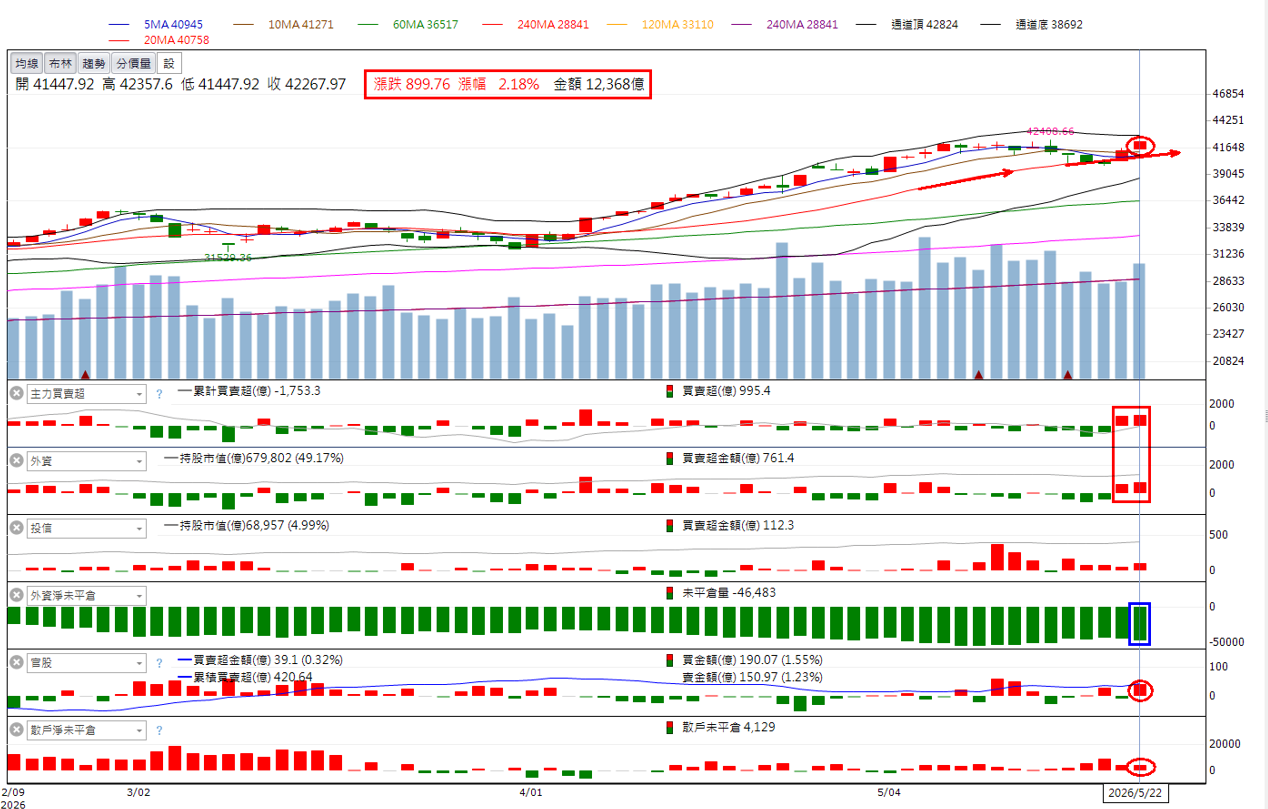This screenshot has width=1268, height=809.
Task: Open the 設 settings tab
Action: pyautogui.click(x=168, y=63)
